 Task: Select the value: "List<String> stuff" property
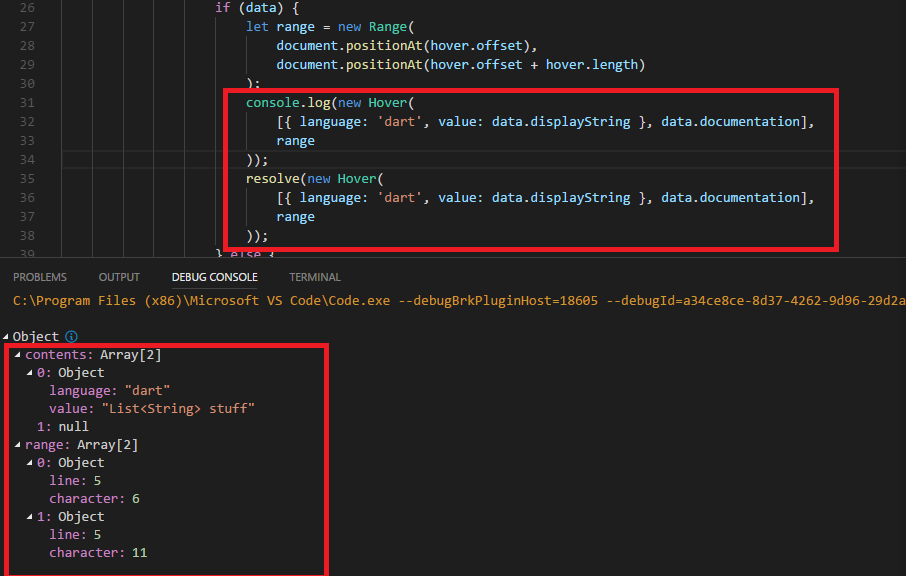point(152,408)
